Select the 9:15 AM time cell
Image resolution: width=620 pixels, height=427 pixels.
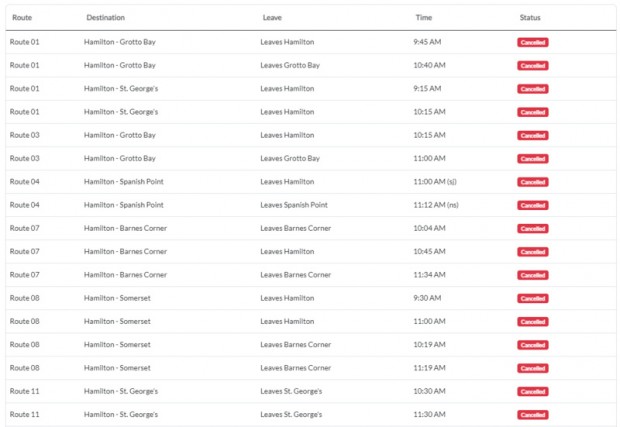[428, 88]
